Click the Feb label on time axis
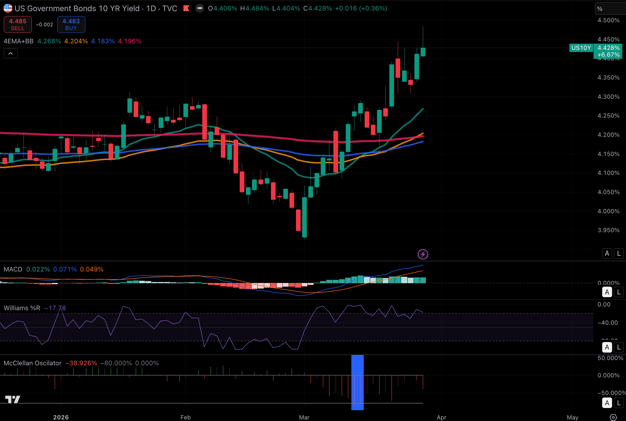626x421 pixels. (x=185, y=417)
